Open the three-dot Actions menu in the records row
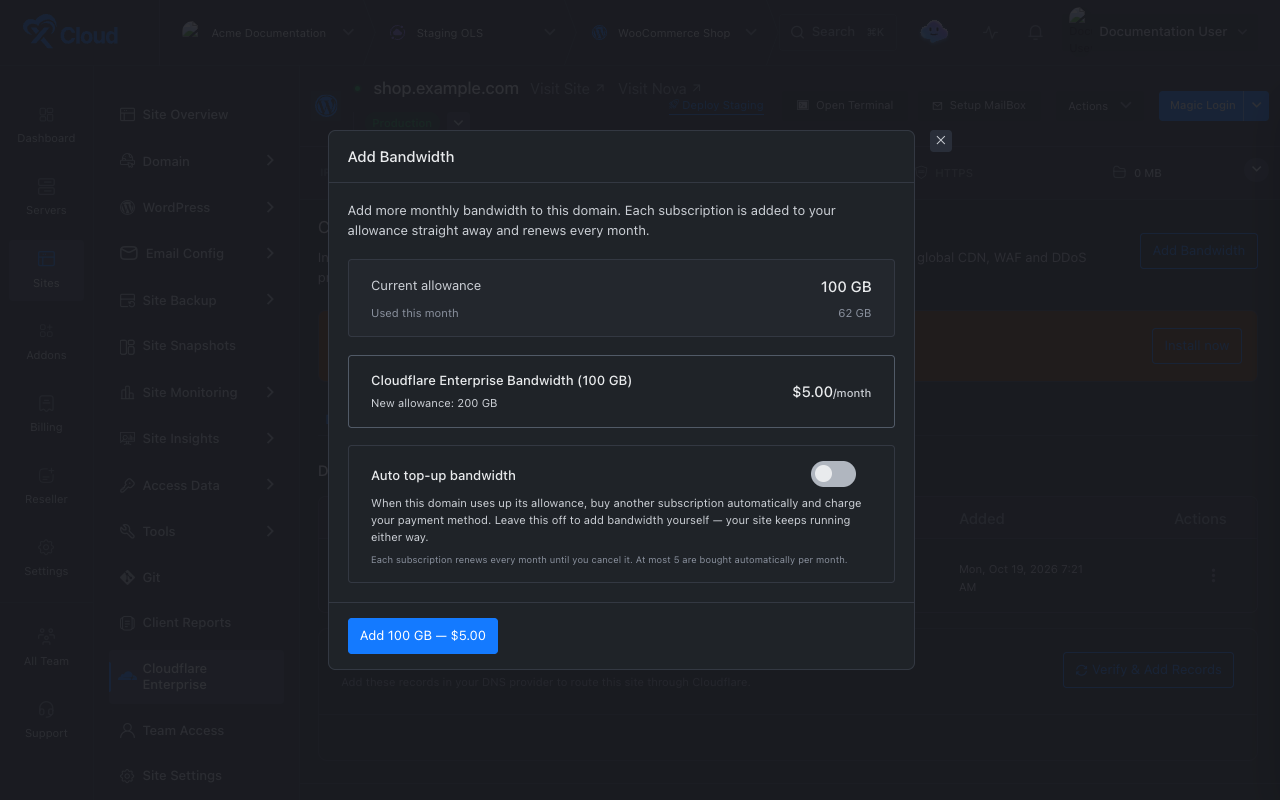 (x=1213, y=575)
